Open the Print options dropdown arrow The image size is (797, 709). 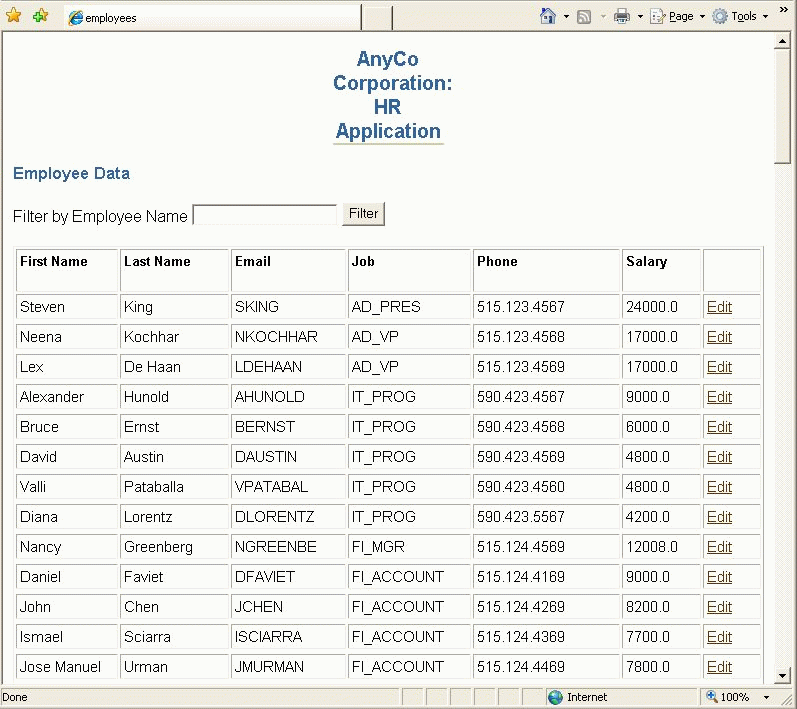tap(640, 17)
